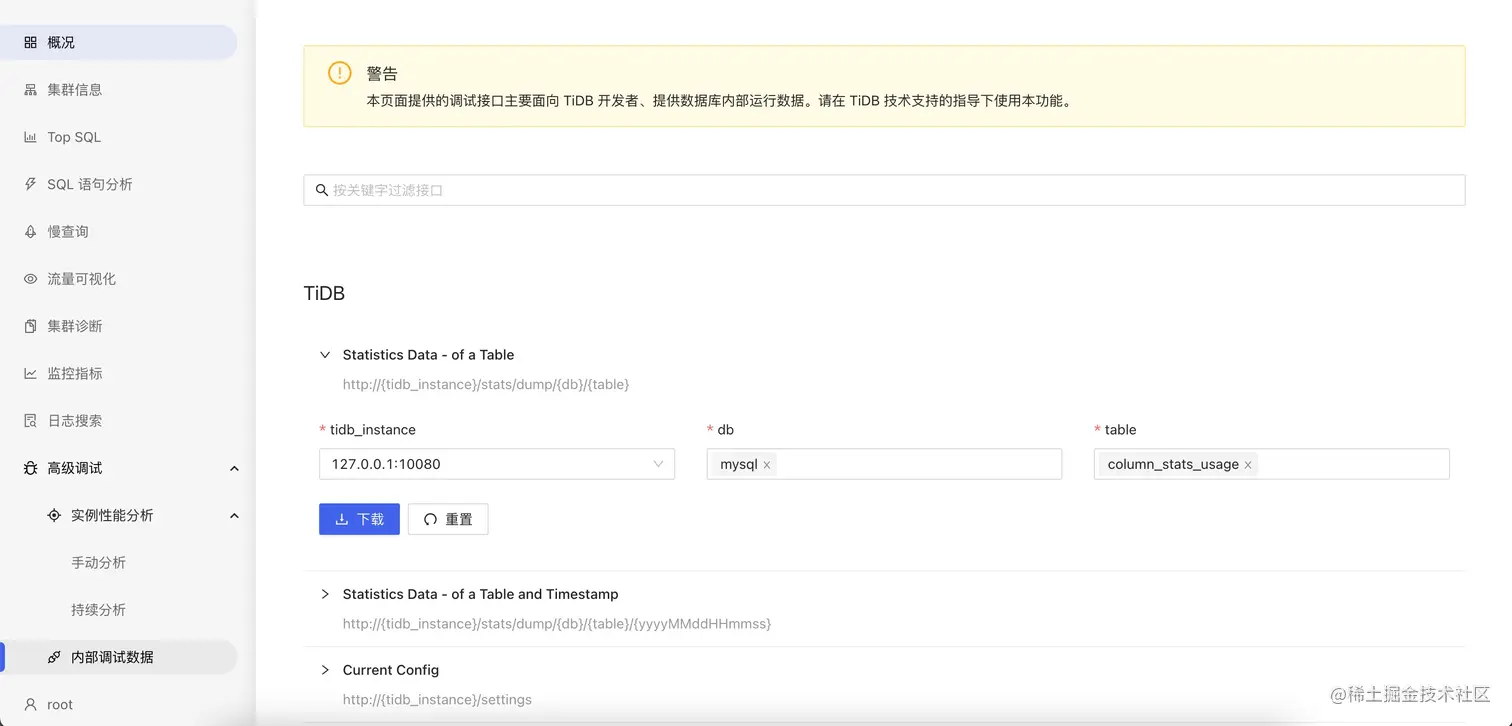Click the 监控指标 chart icon

pos(30,373)
